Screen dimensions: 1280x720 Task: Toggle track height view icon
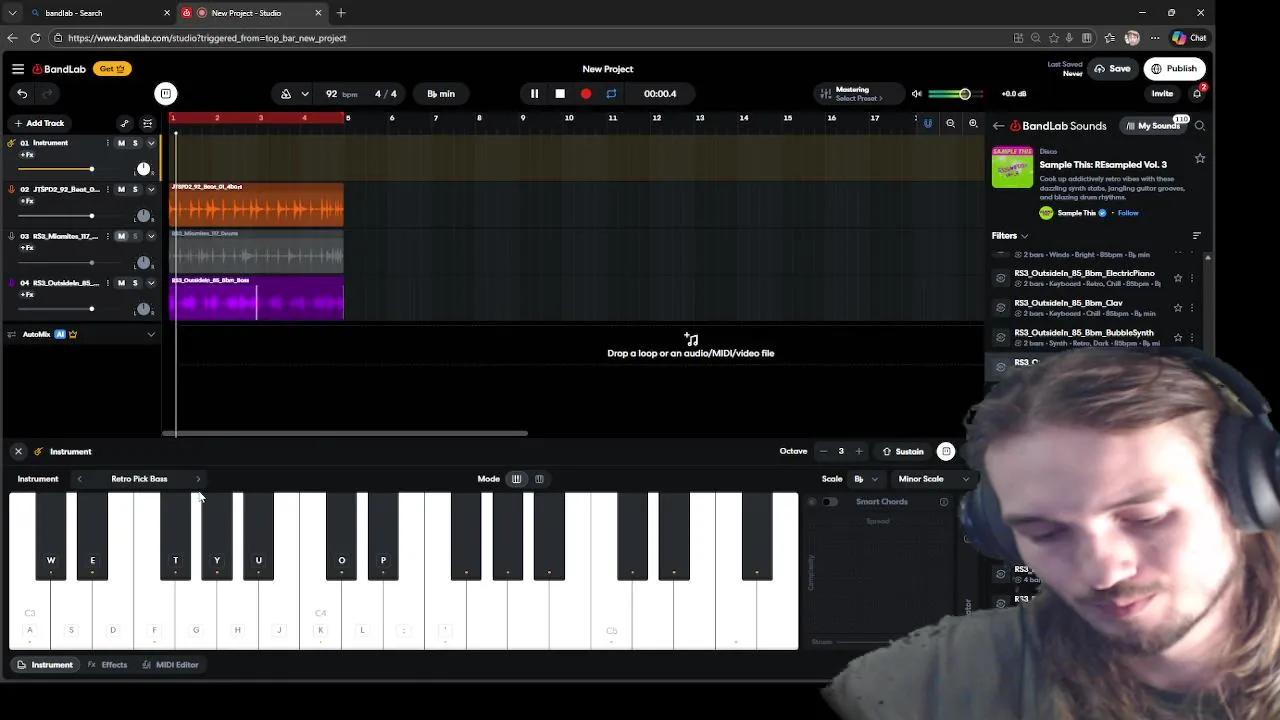(x=148, y=123)
